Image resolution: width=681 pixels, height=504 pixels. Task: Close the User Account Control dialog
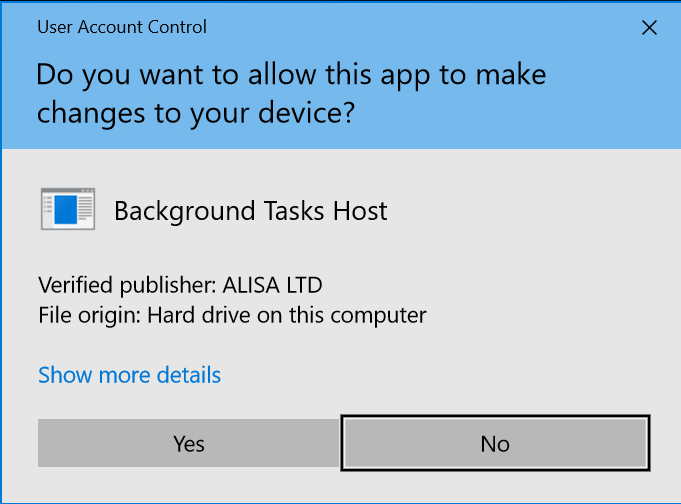tap(649, 28)
